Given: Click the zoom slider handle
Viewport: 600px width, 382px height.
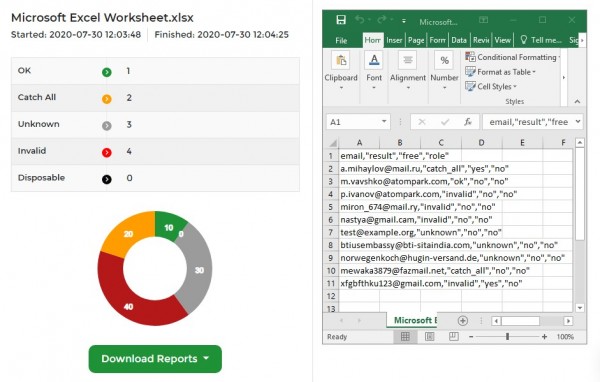Looking at the screenshot, I should (x=507, y=337).
